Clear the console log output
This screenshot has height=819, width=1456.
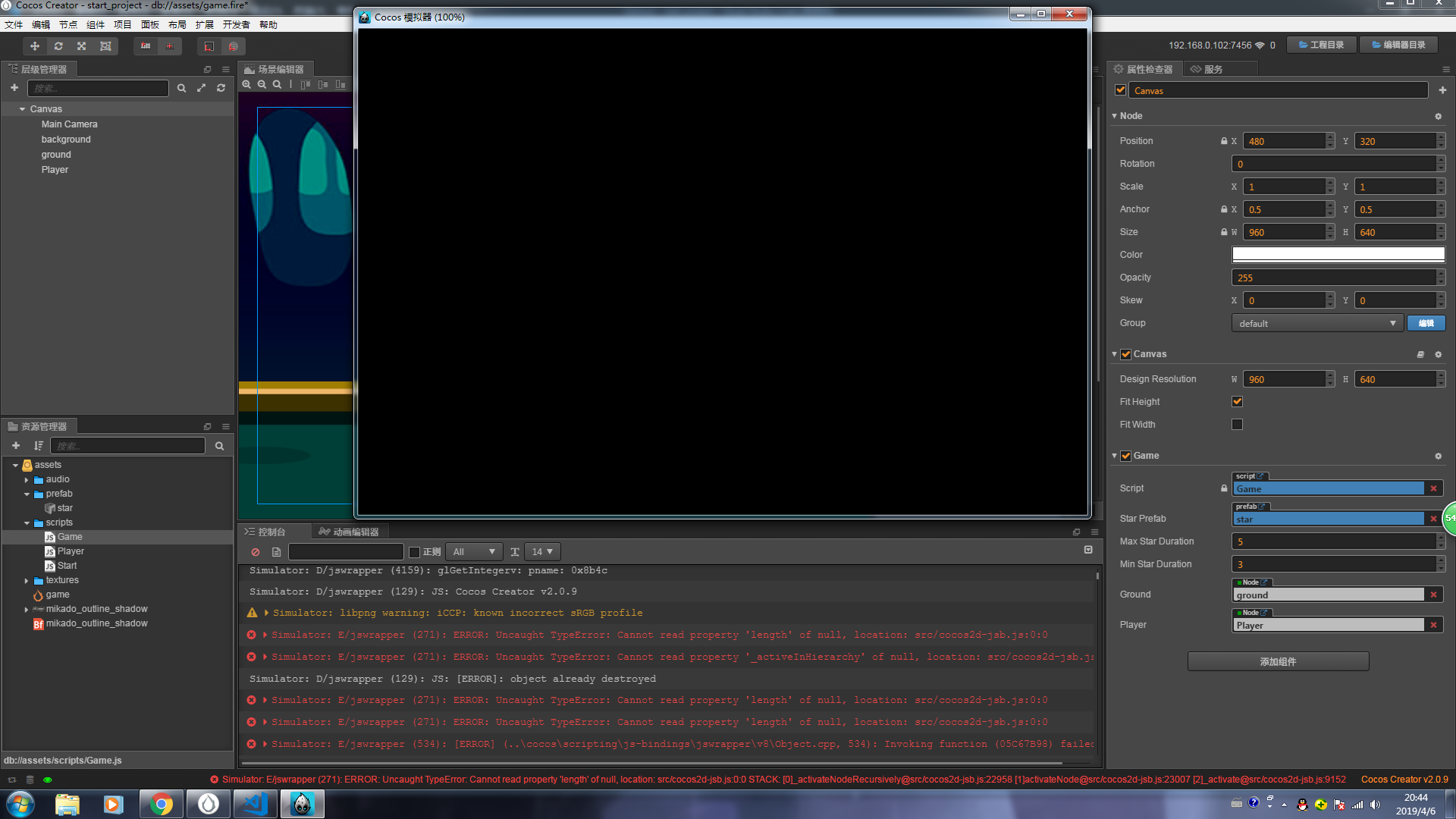[x=256, y=552]
